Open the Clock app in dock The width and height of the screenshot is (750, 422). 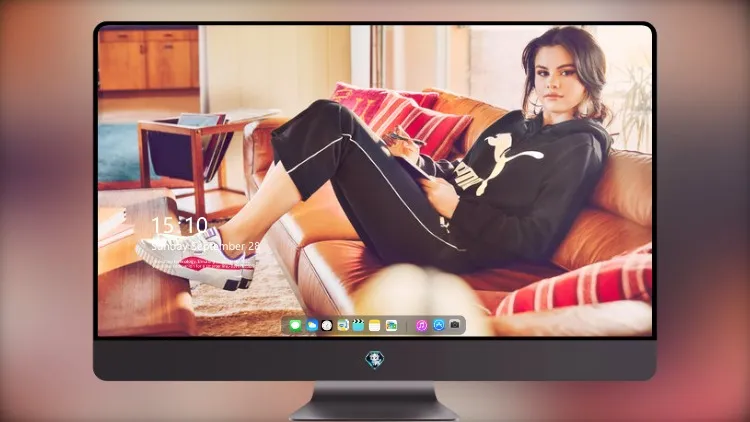tap(327, 325)
